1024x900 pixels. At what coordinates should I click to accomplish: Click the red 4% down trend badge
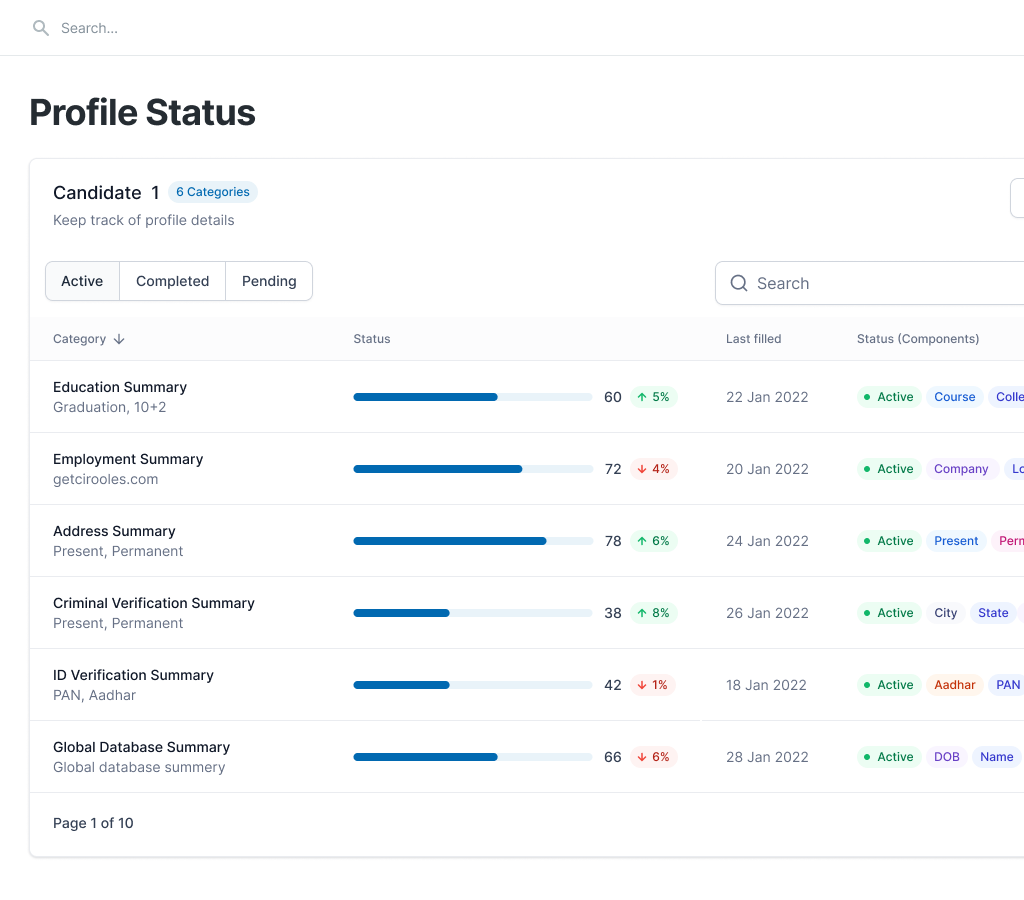pos(653,469)
